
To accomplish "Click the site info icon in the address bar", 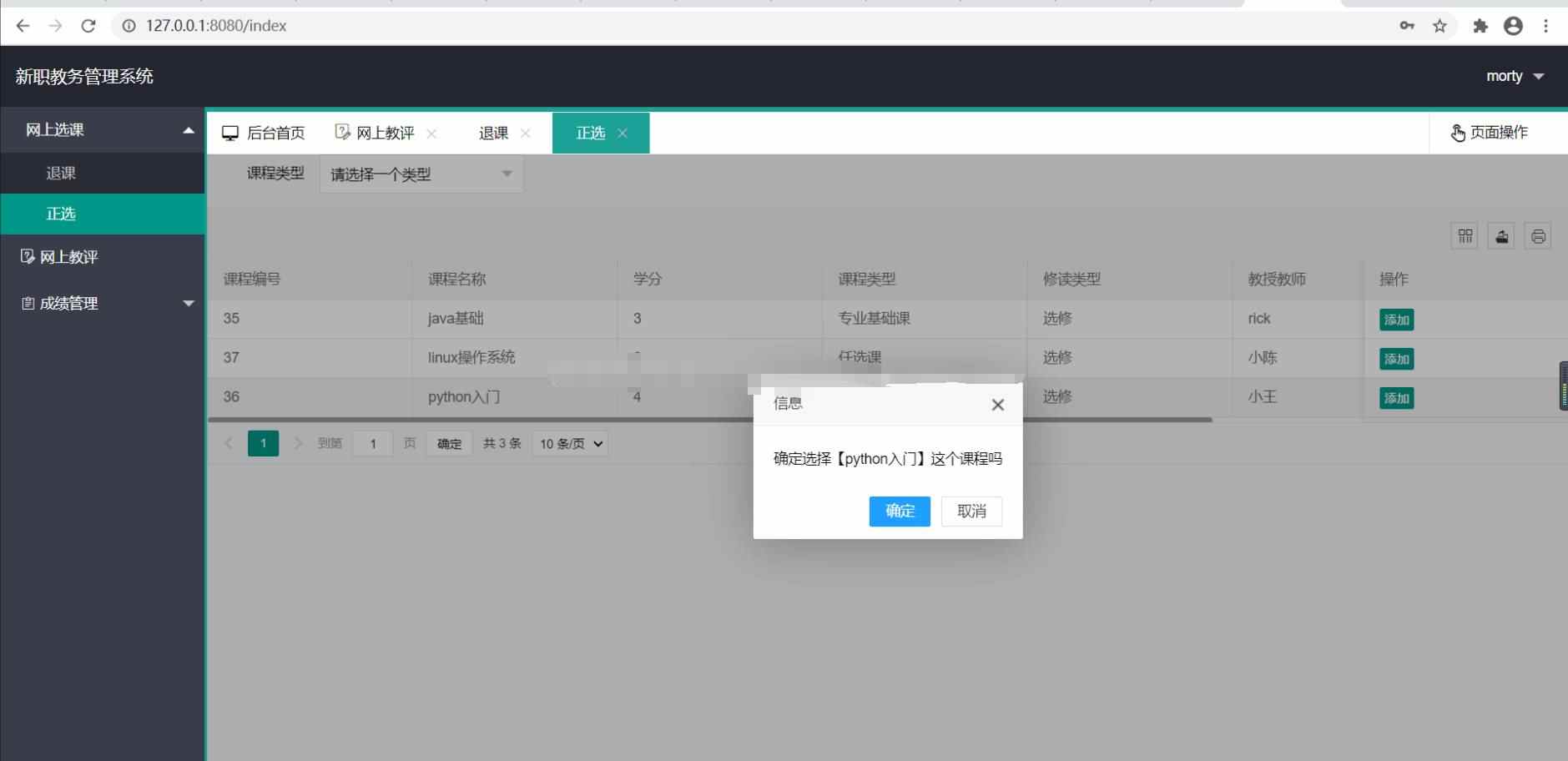I will pos(129,26).
